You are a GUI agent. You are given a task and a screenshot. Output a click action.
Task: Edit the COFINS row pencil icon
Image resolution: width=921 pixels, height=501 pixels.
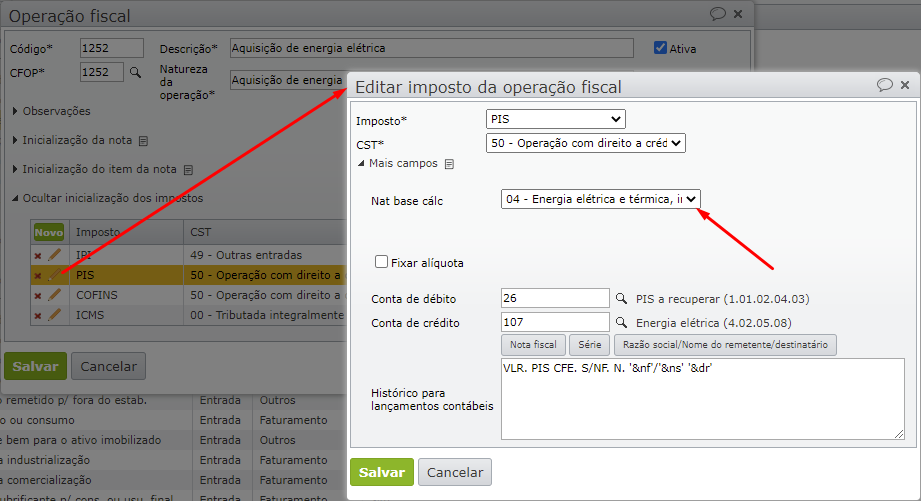click(x=54, y=295)
